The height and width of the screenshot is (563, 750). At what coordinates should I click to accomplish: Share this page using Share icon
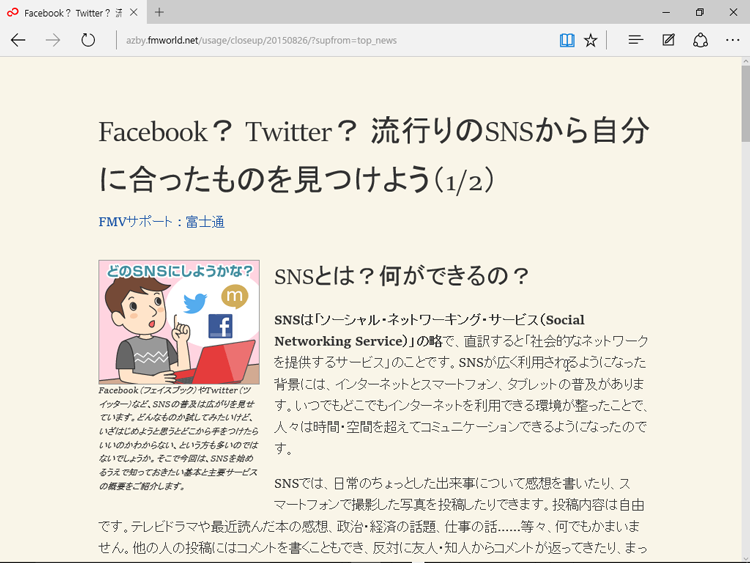pos(701,40)
